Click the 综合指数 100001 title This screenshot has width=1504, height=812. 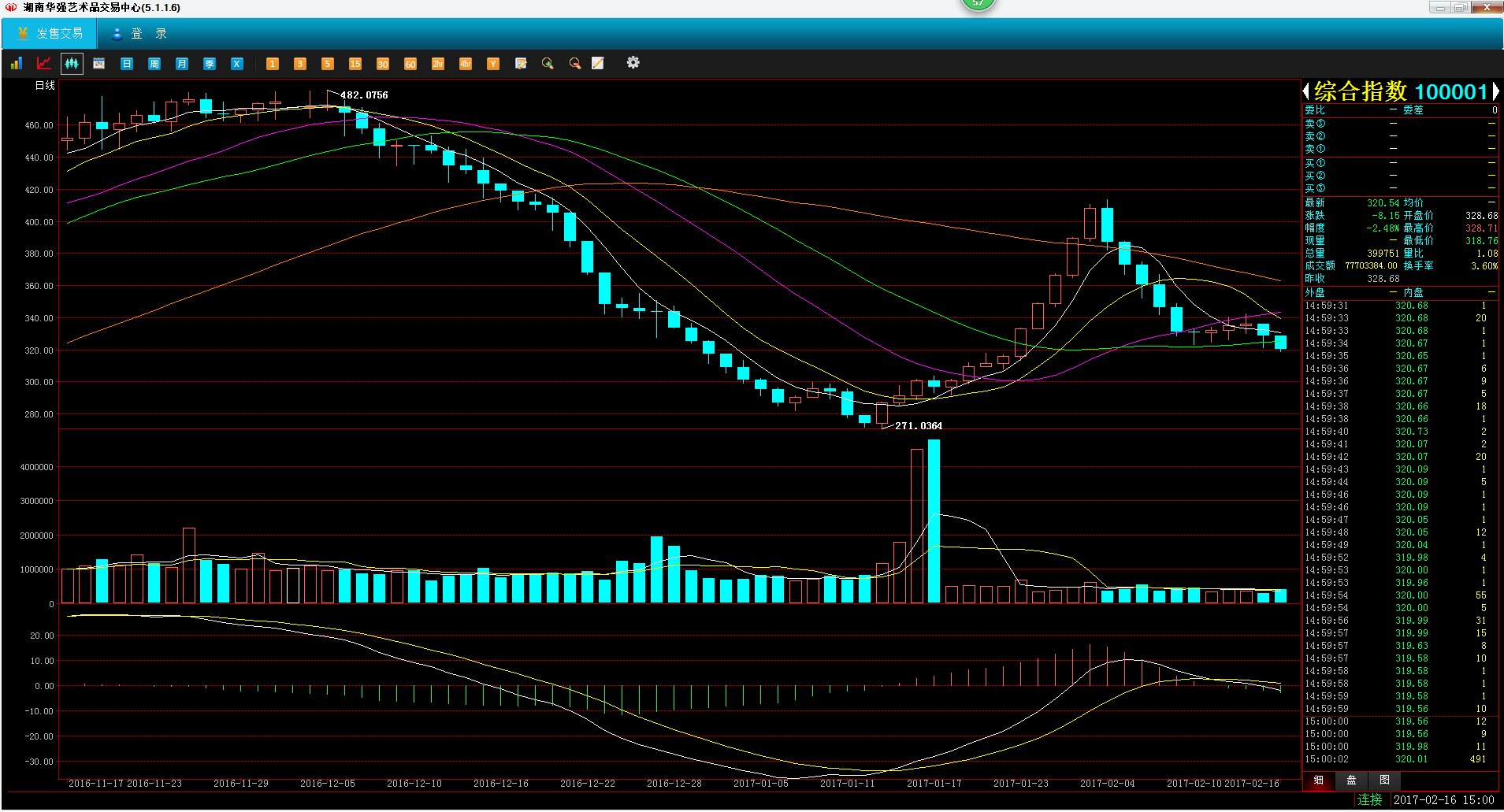coord(1401,91)
